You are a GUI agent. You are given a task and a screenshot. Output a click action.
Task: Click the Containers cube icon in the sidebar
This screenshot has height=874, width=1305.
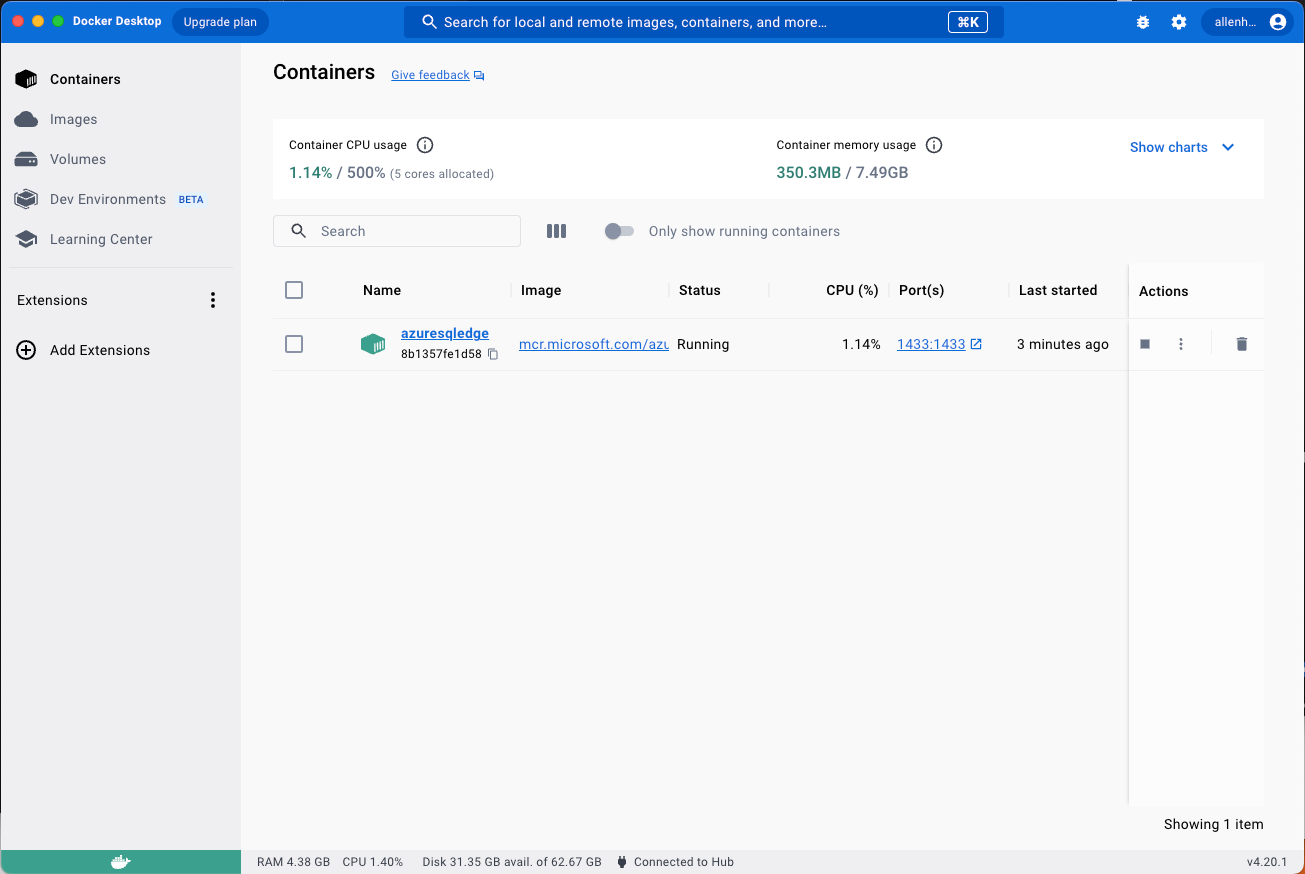coord(26,79)
